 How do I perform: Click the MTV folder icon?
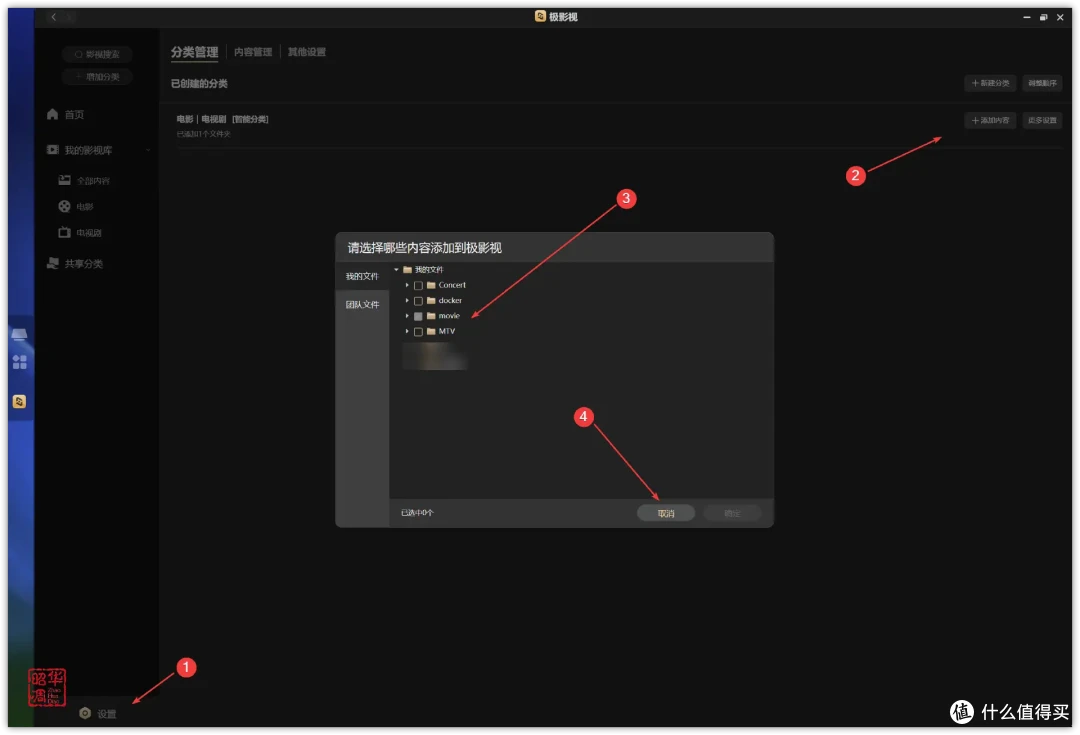pos(431,331)
